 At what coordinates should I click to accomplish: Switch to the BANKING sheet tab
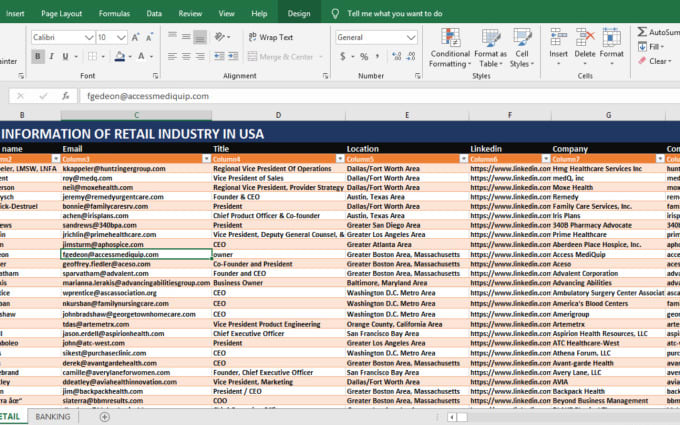tap(52, 417)
